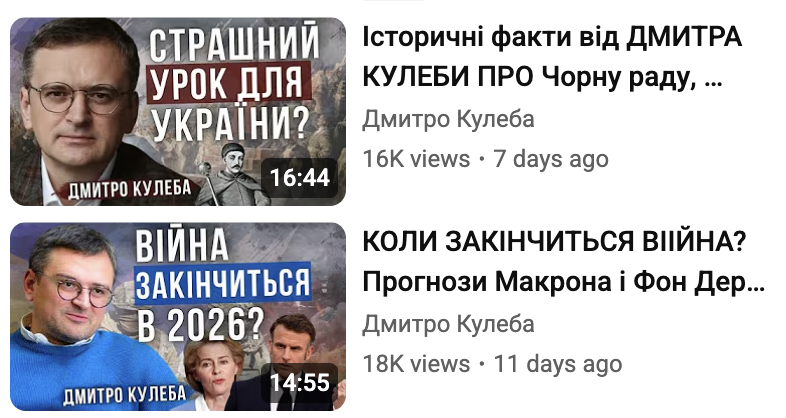Click the hetman illustration in first thumbnail

click(x=231, y=175)
